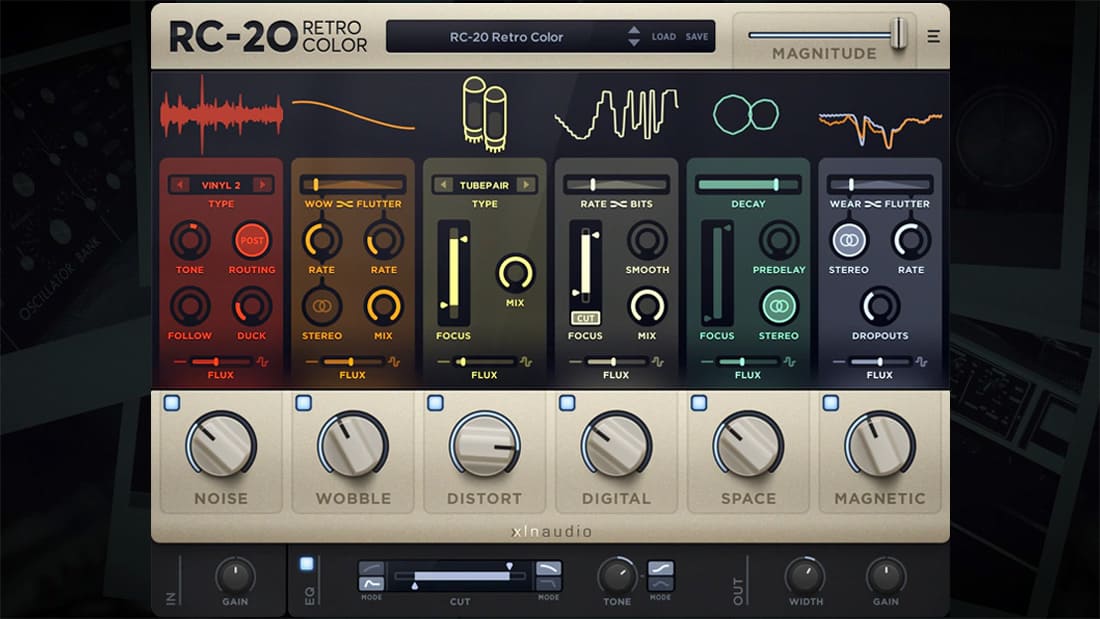Image resolution: width=1100 pixels, height=619 pixels.
Task: Click the SAVE preset button
Action: [x=697, y=36]
